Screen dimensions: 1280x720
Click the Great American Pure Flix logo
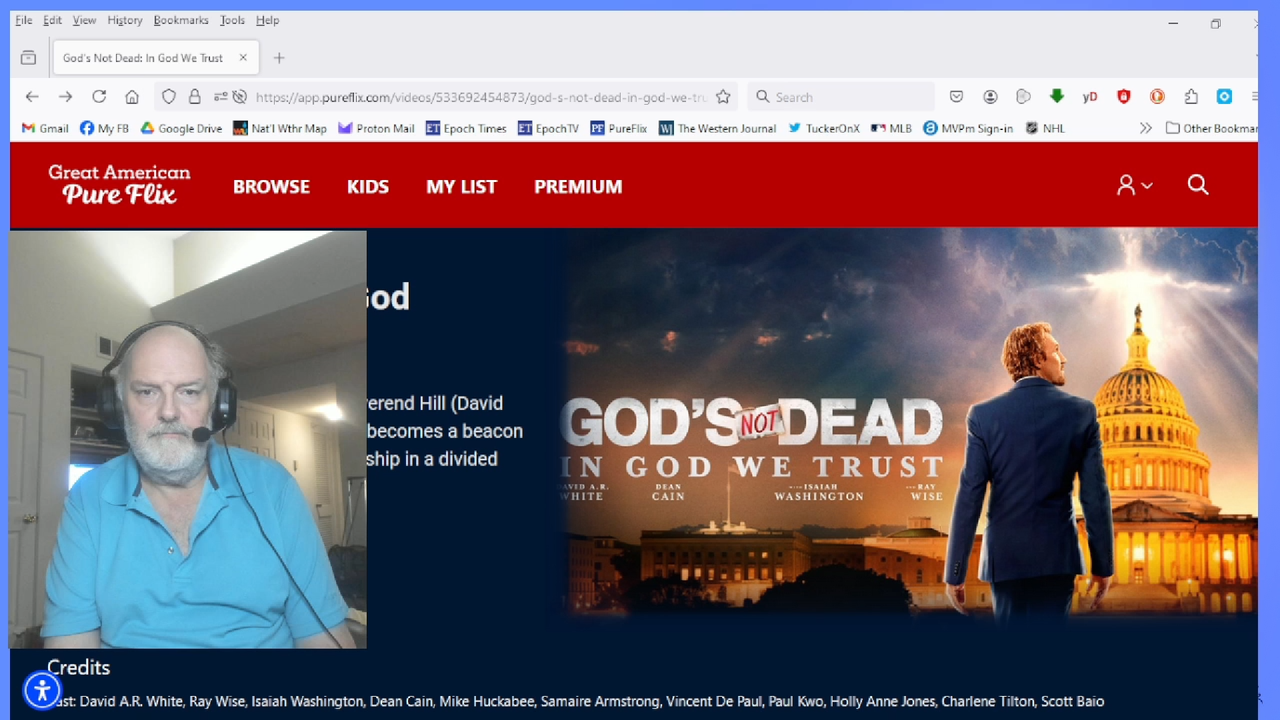coord(119,185)
